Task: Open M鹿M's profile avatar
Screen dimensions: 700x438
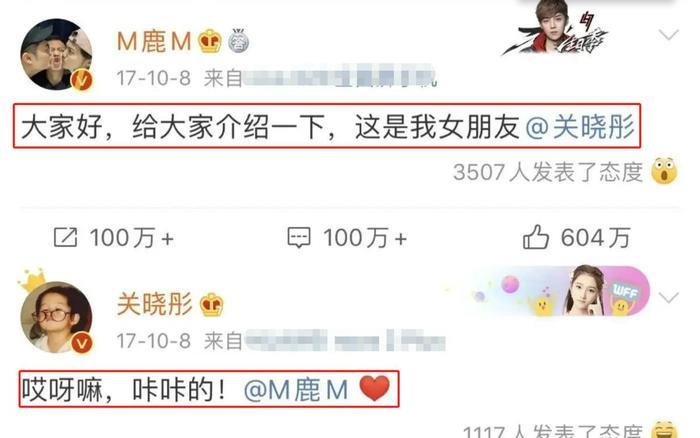Action: [x=57, y=54]
